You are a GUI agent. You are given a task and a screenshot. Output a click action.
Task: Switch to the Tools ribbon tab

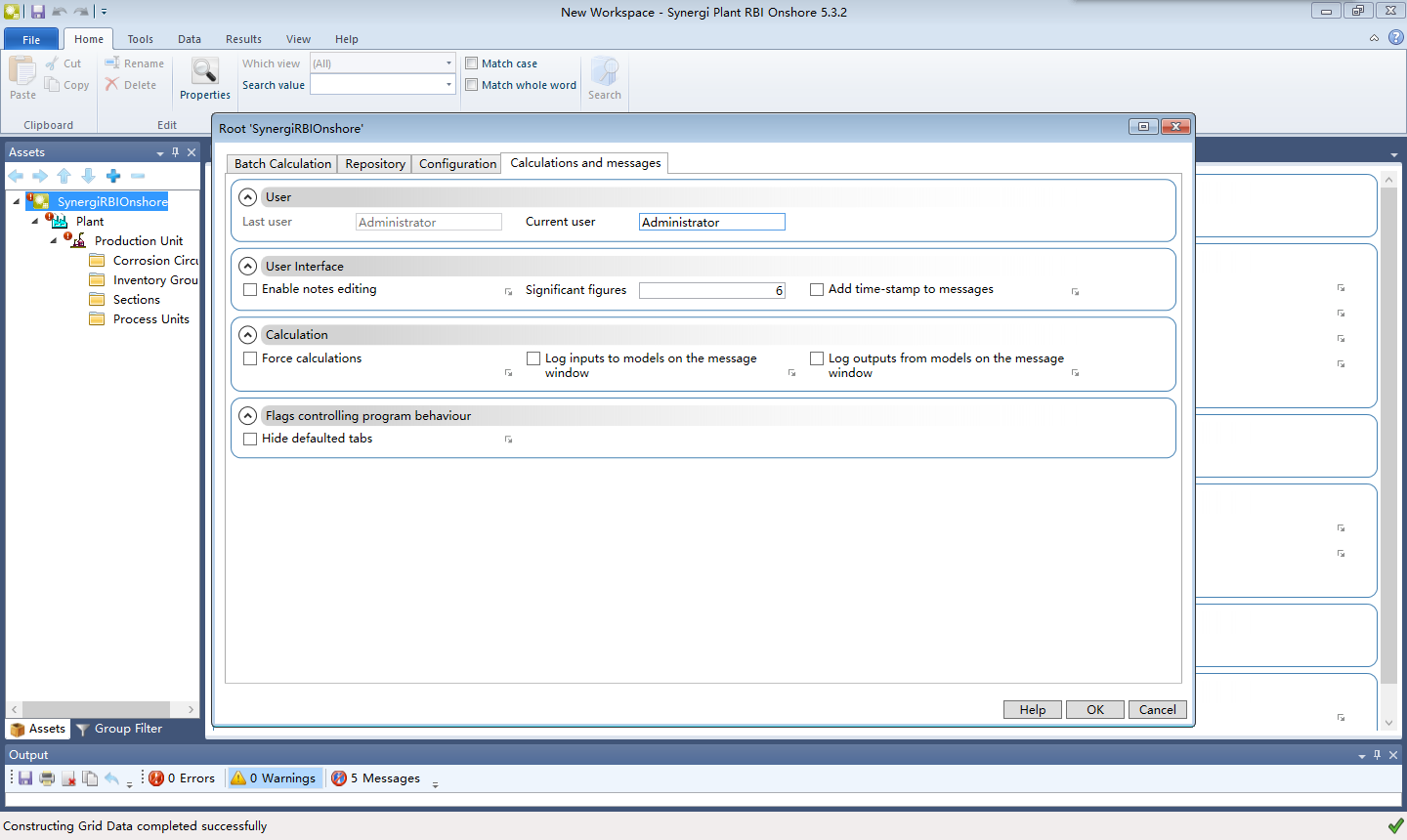point(140,39)
